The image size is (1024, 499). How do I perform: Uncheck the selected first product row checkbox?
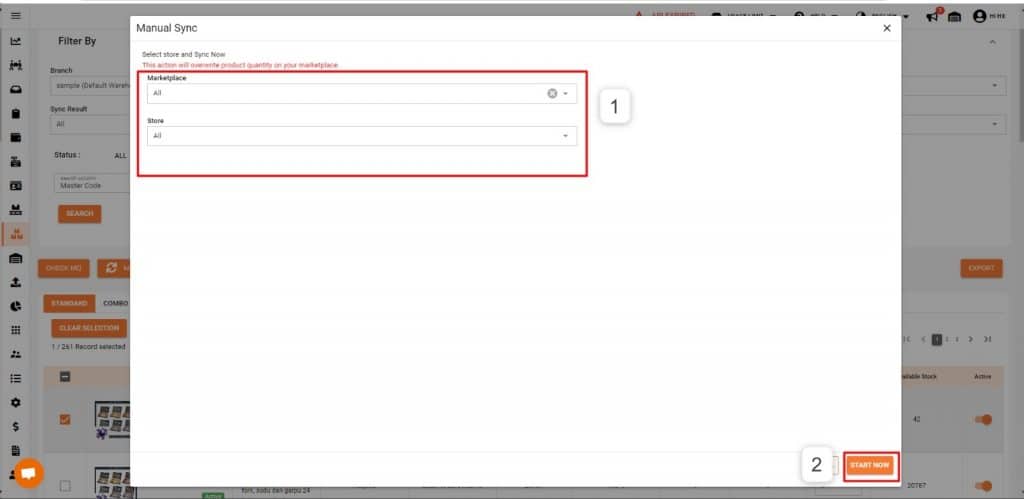click(65, 419)
